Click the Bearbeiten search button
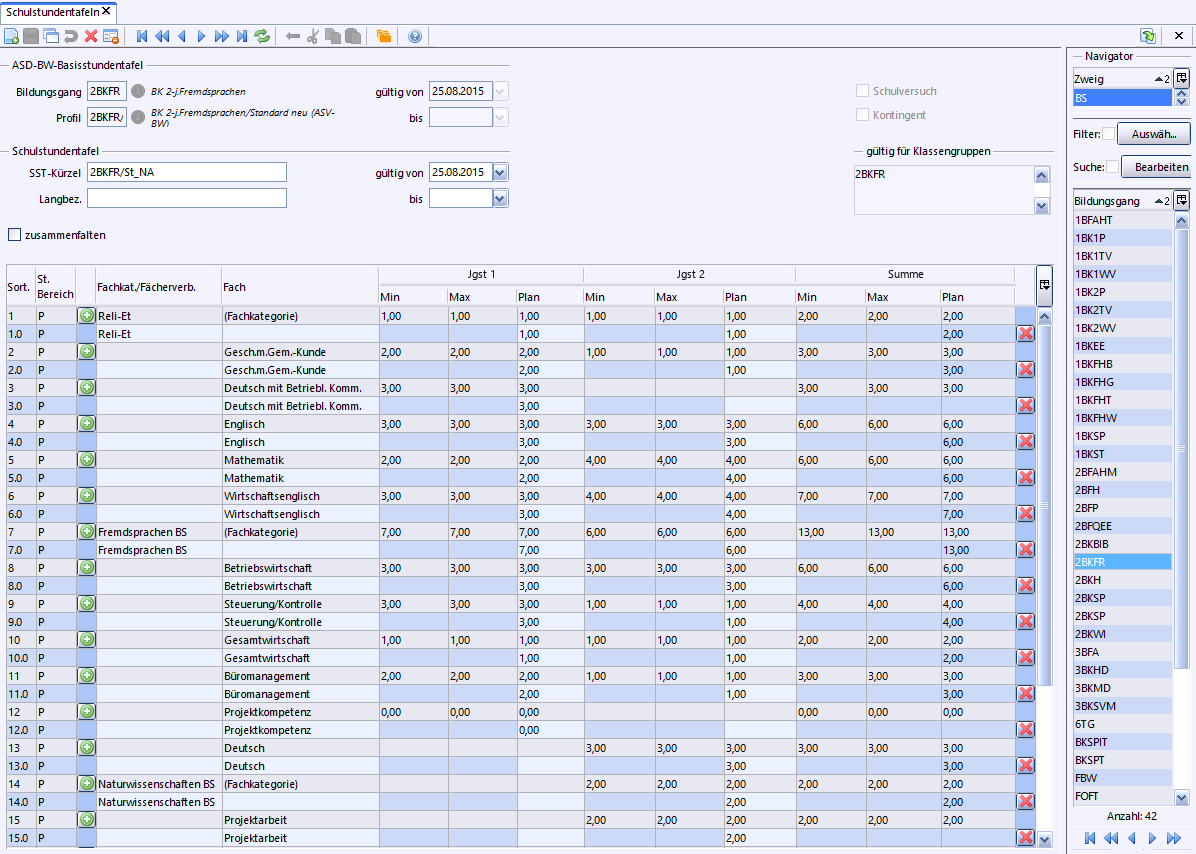 coord(1160,167)
